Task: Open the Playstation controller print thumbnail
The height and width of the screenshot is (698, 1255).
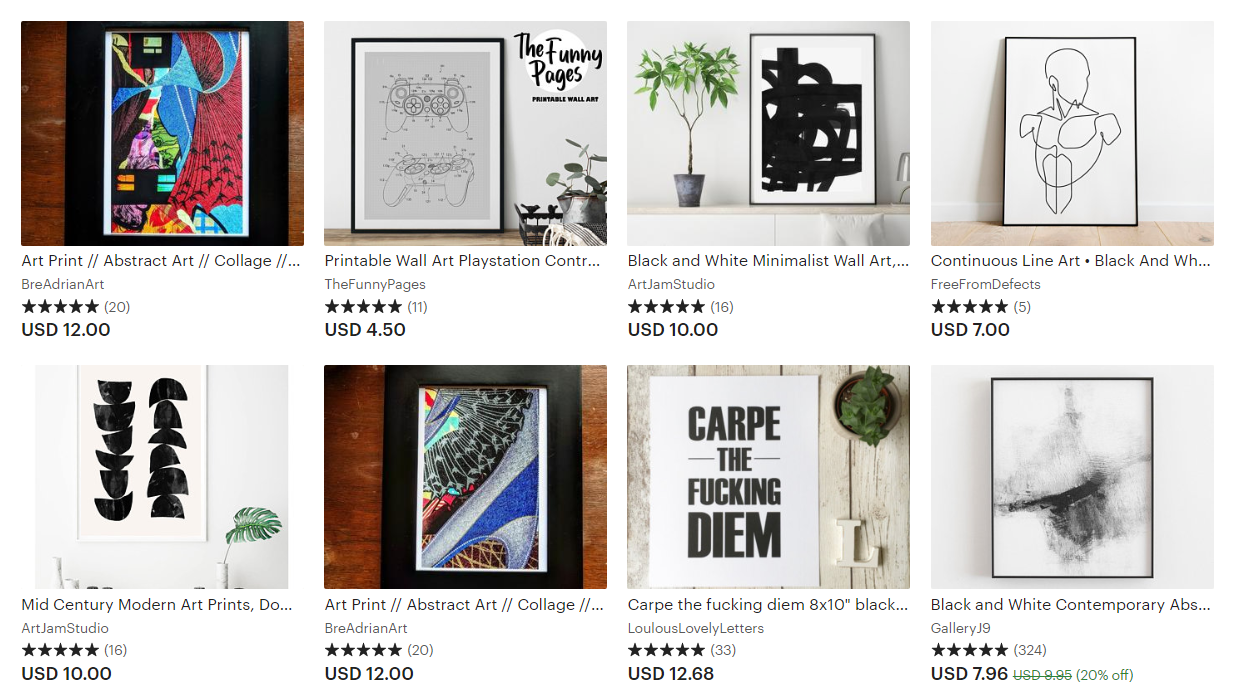Action: point(465,133)
